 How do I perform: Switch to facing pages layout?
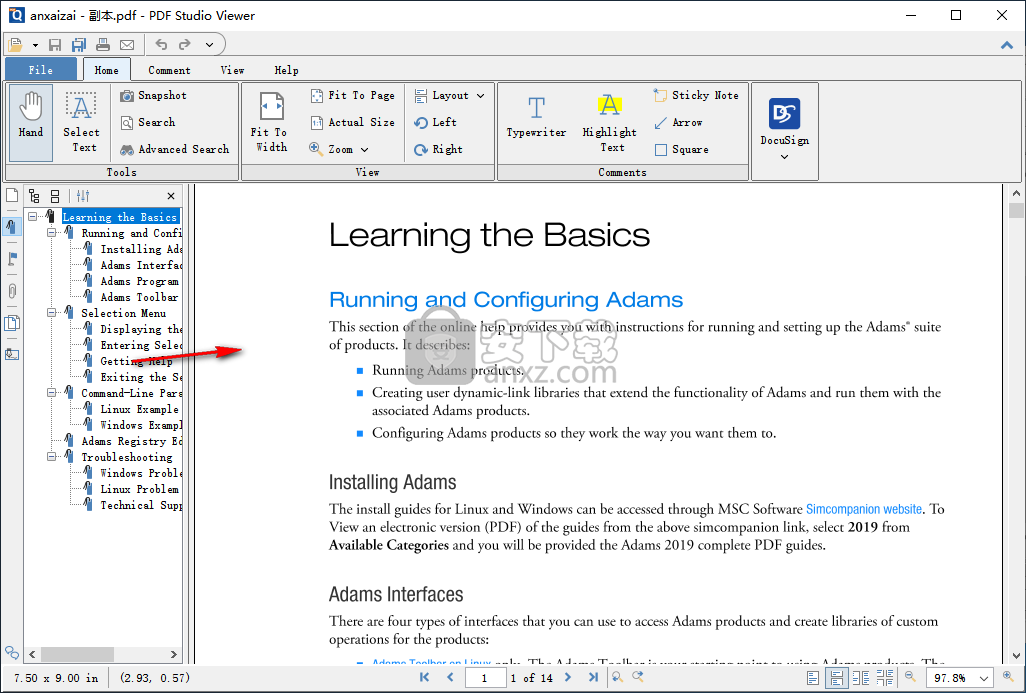pyautogui.click(x=860, y=678)
